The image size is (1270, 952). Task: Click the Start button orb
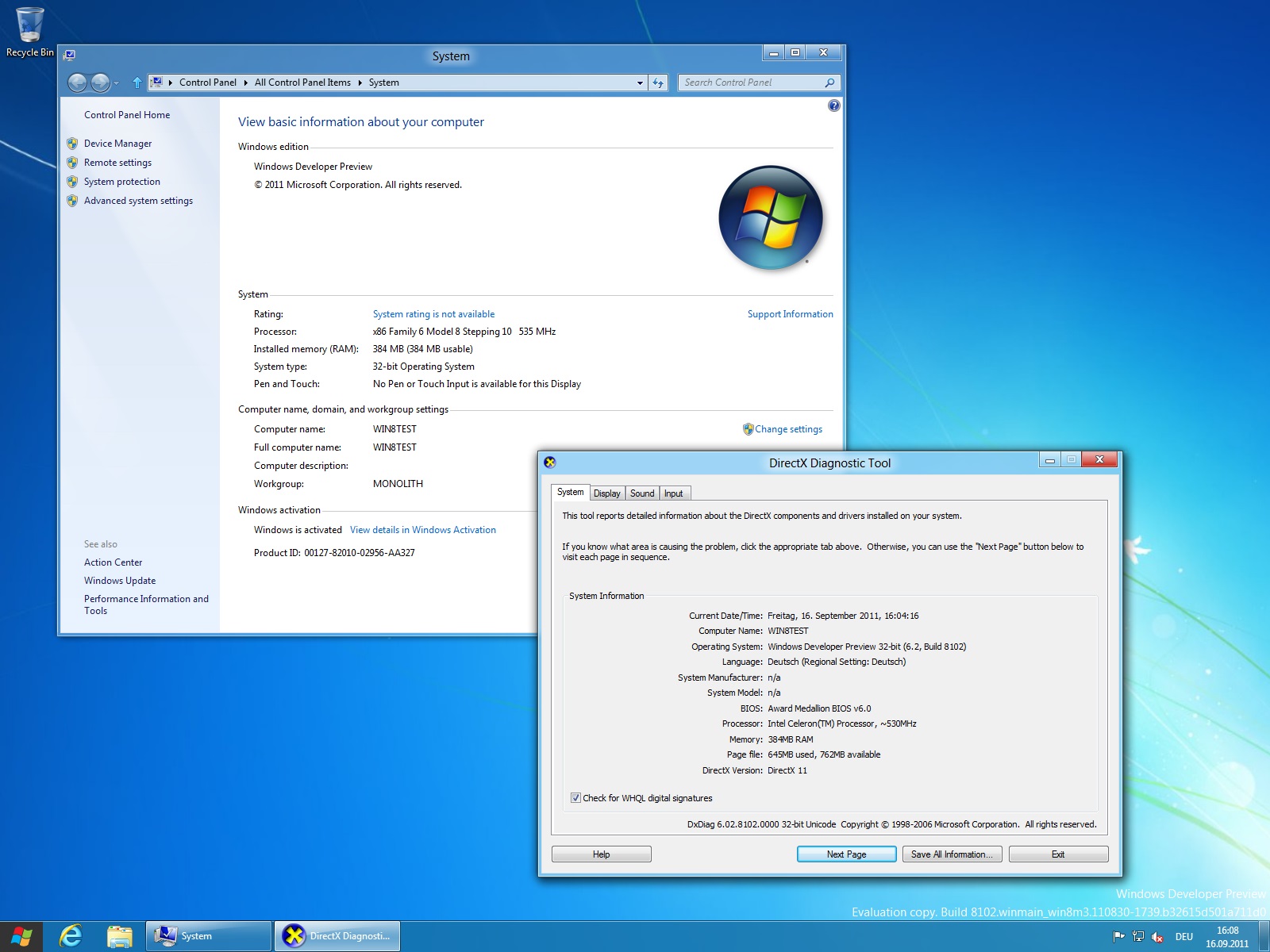[21, 936]
